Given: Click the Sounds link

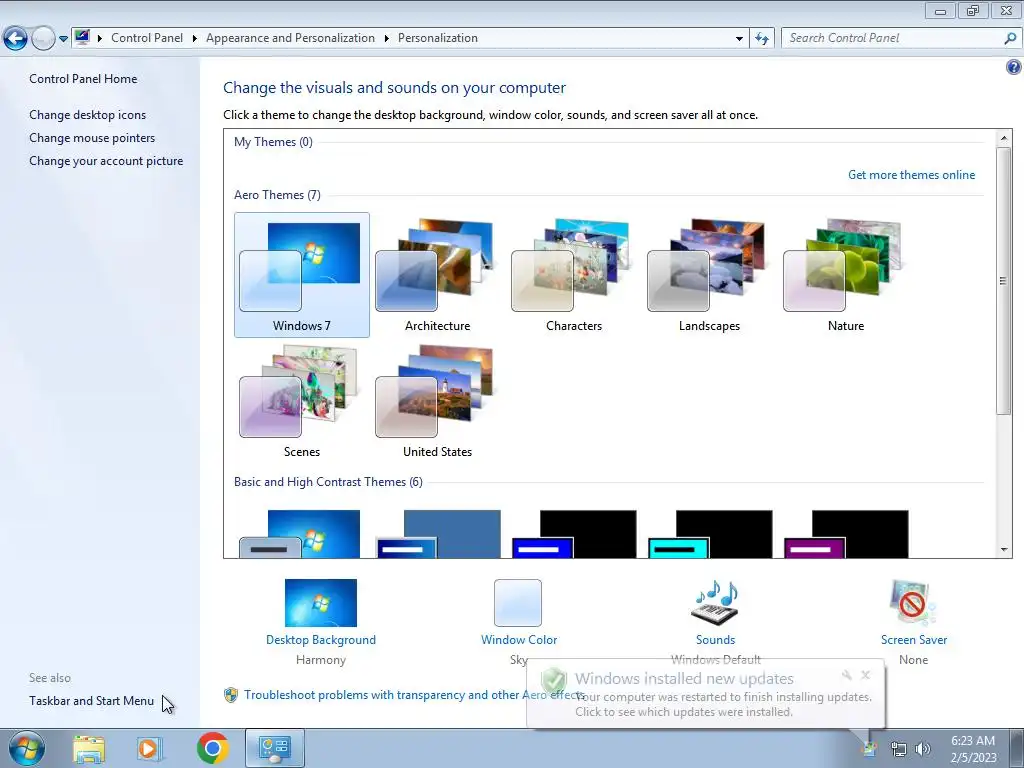Looking at the screenshot, I should coord(715,640).
